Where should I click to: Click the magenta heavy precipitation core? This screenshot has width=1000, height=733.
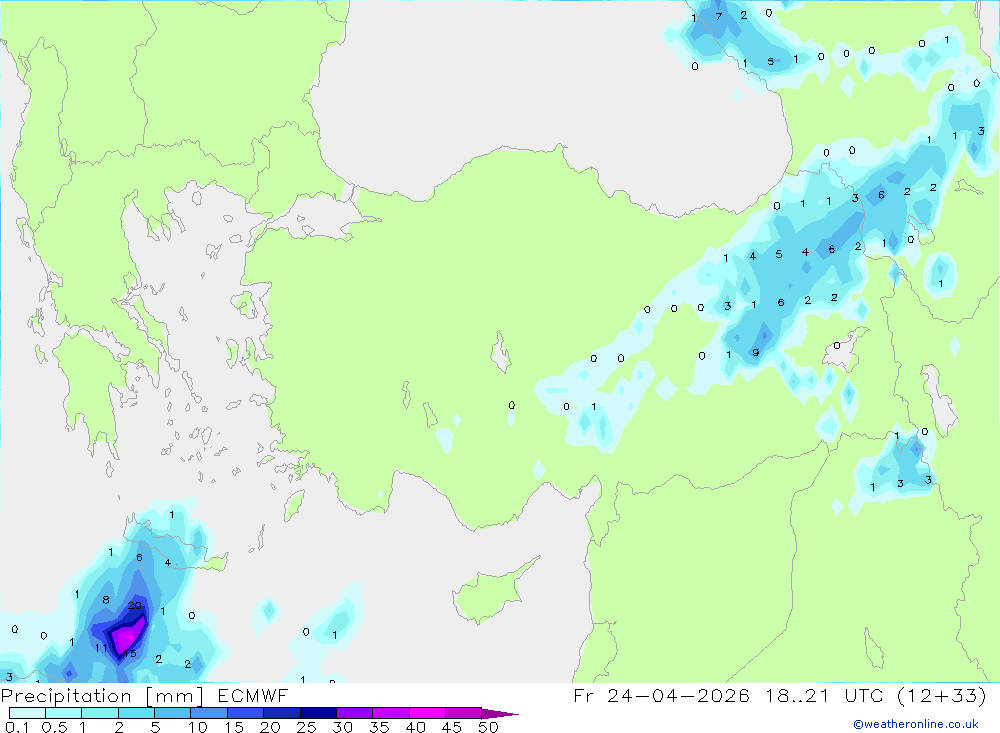coord(128,634)
